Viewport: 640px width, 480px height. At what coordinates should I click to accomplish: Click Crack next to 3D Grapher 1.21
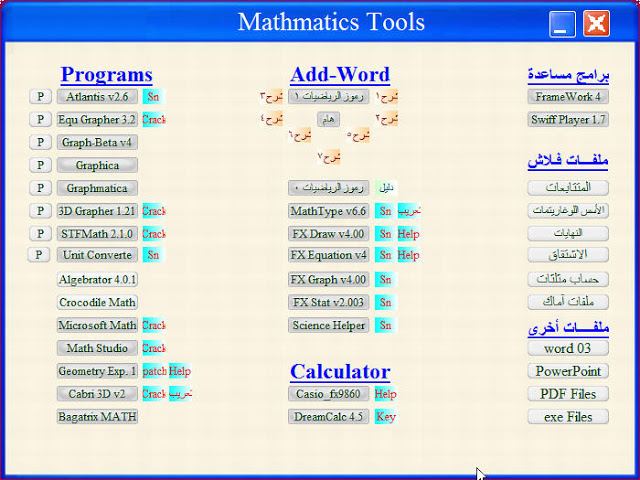[x=154, y=211]
